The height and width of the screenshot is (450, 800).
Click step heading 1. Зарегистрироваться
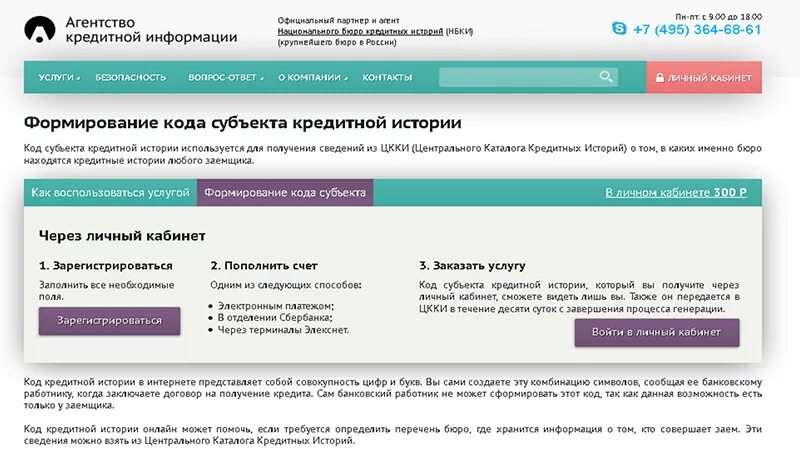coord(106,266)
